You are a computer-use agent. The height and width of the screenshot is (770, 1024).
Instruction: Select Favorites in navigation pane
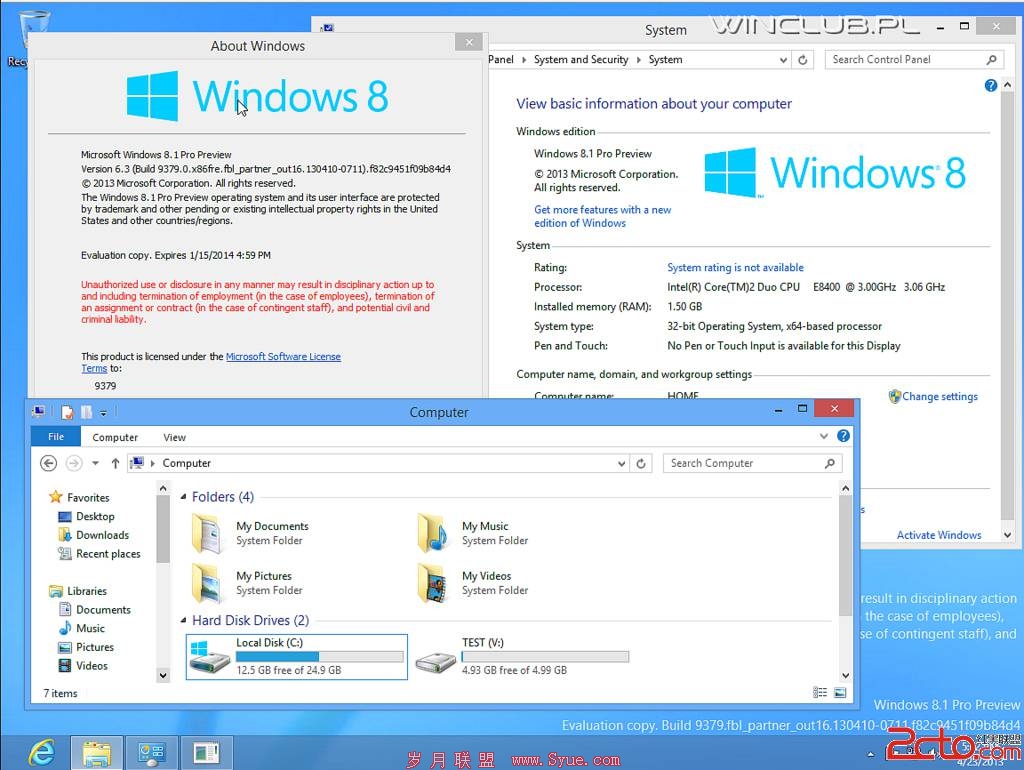click(88, 498)
